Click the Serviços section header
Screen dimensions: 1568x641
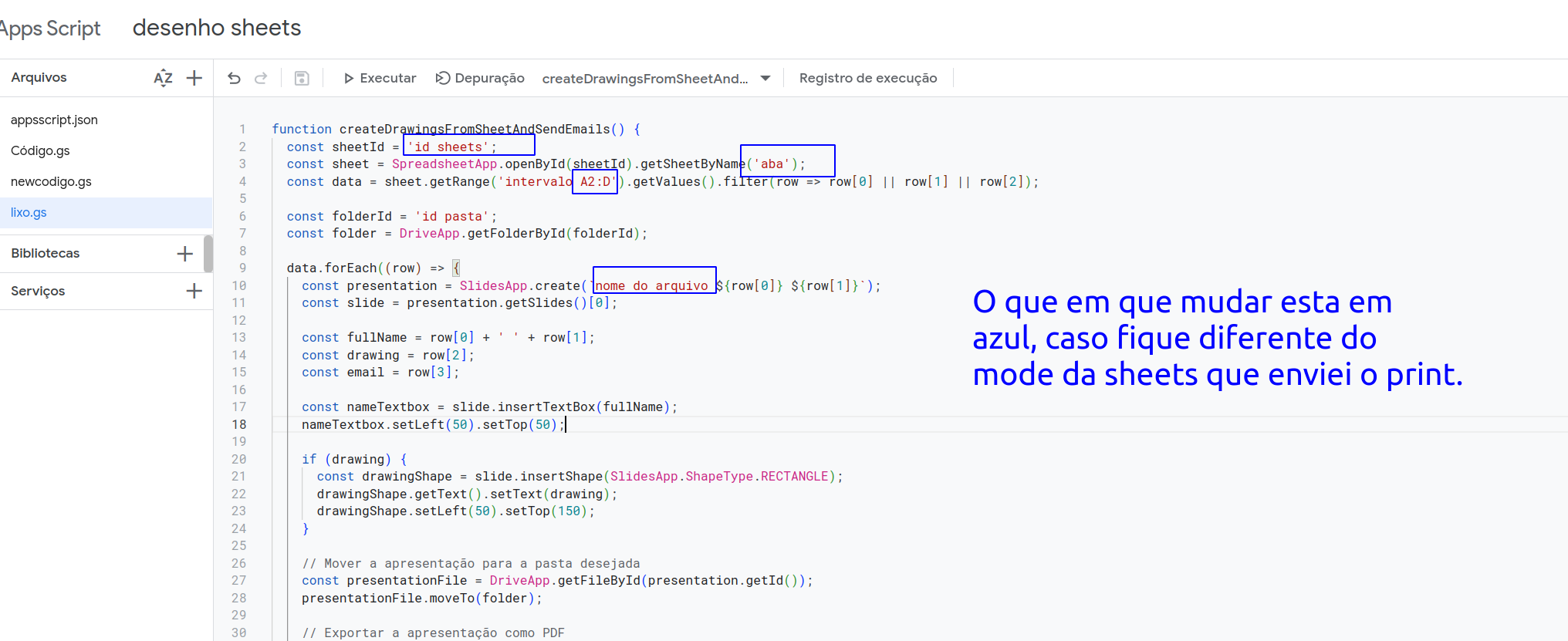pyautogui.click(x=38, y=291)
